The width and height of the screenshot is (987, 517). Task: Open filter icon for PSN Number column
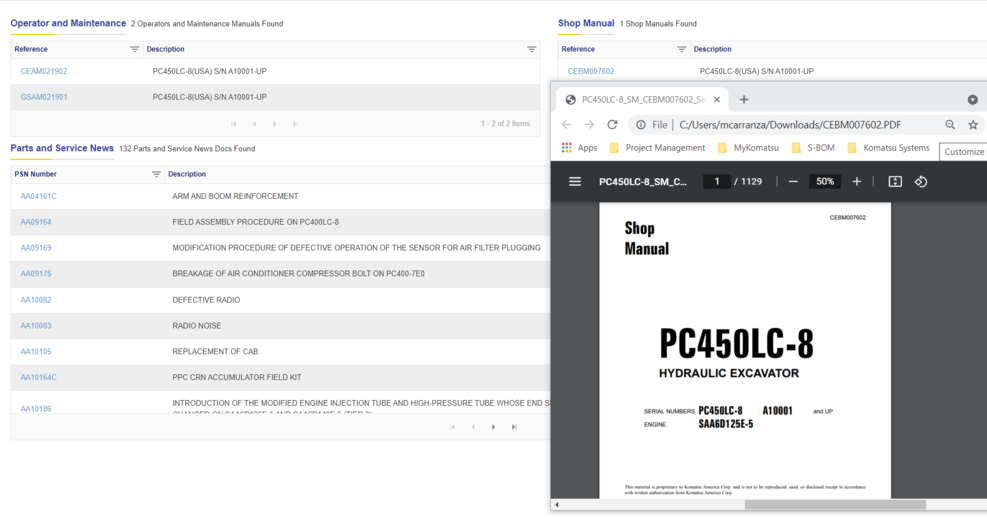click(x=156, y=174)
